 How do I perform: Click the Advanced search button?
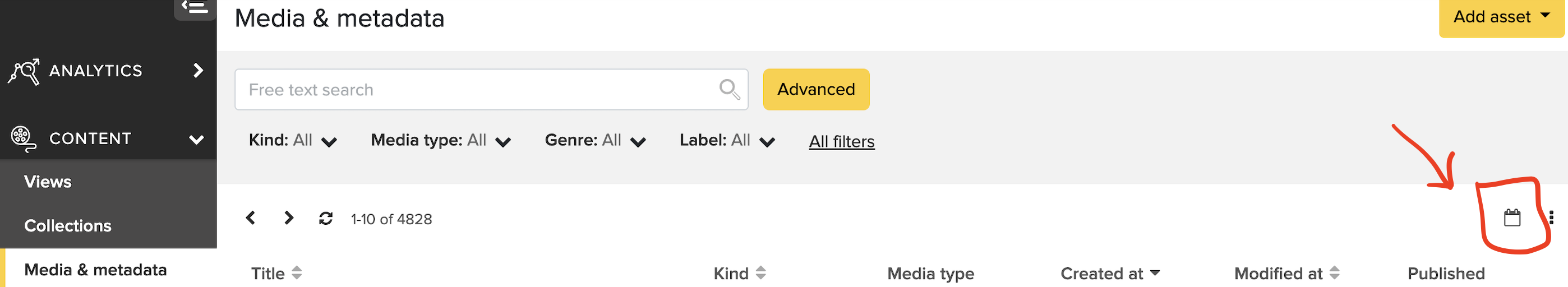815,89
